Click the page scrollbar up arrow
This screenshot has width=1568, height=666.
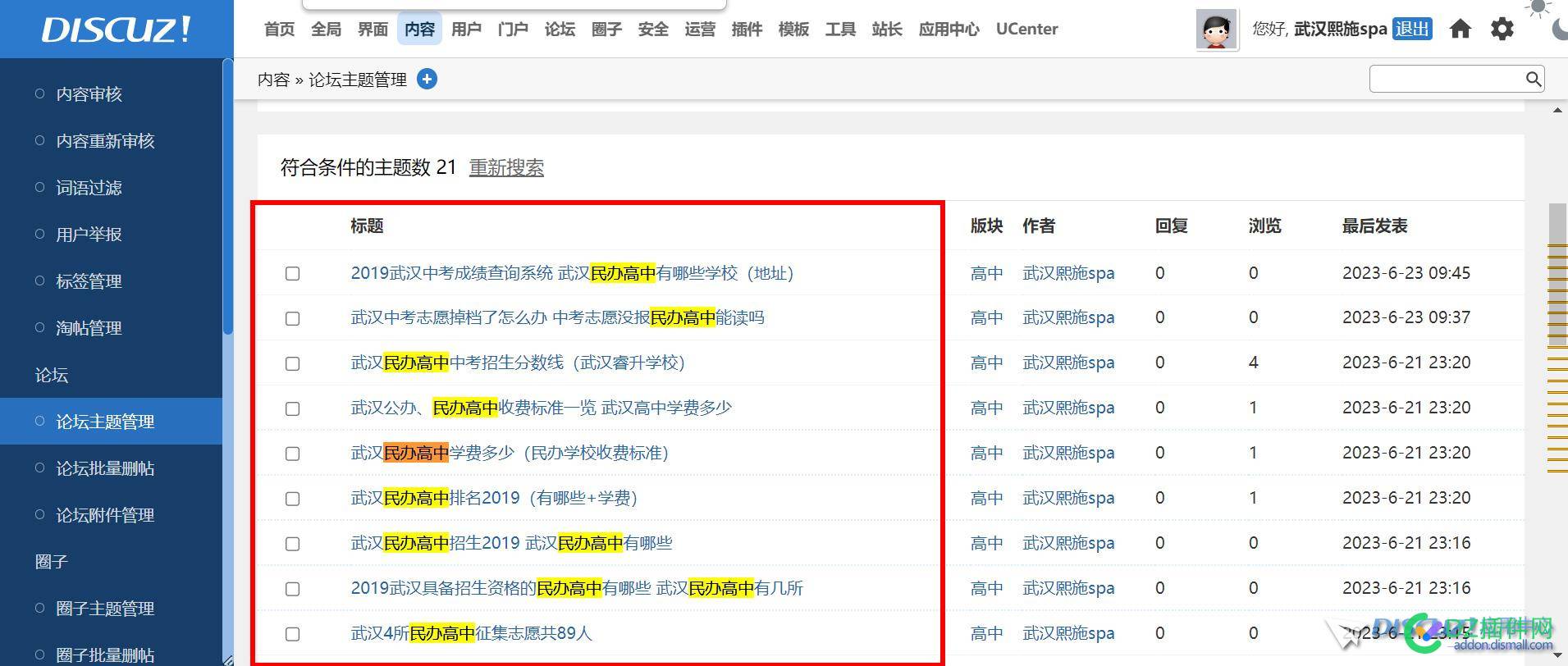(x=1557, y=111)
